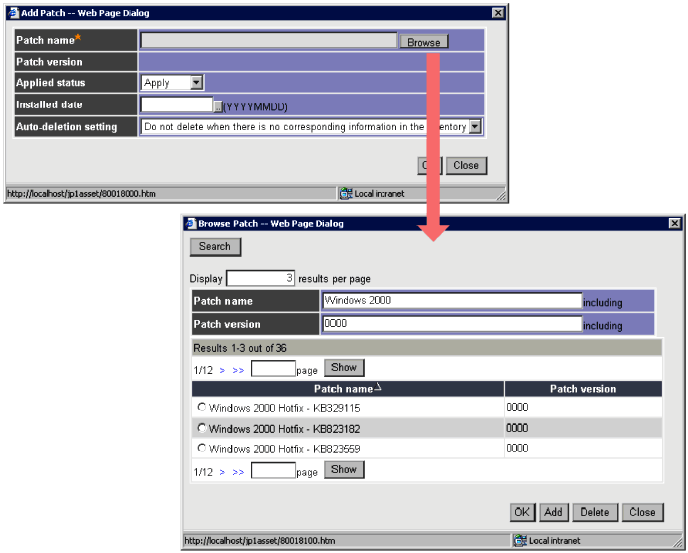Jump to last page using lower double arrow

coord(238,473)
